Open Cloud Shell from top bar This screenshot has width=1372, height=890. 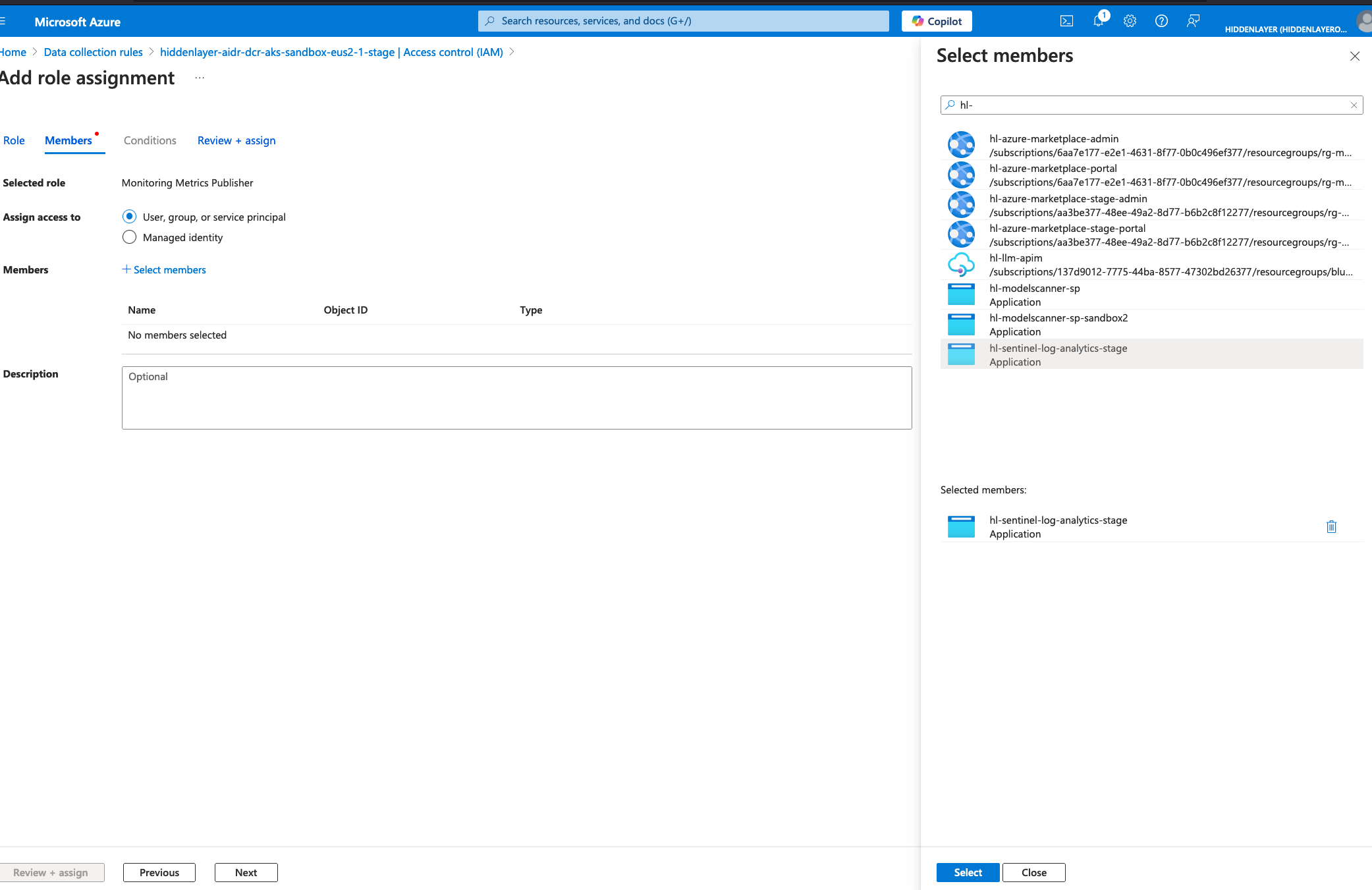click(x=1066, y=21)
